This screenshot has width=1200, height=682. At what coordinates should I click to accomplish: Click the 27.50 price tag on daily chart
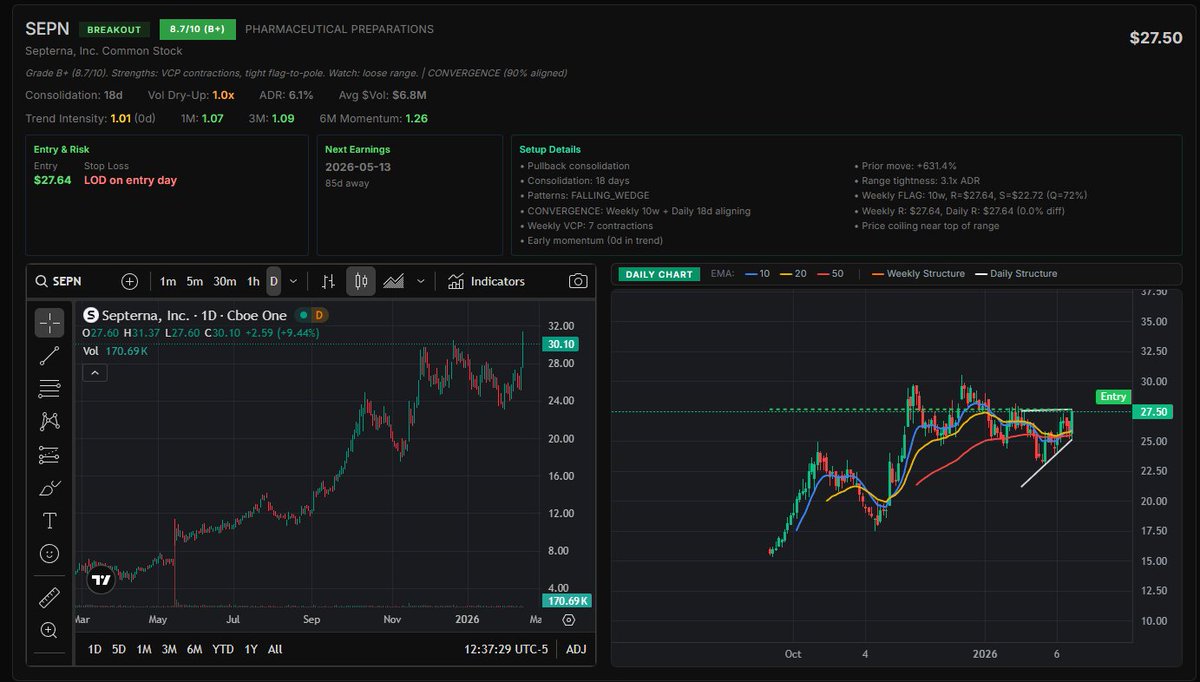[x=1154, y=411]
